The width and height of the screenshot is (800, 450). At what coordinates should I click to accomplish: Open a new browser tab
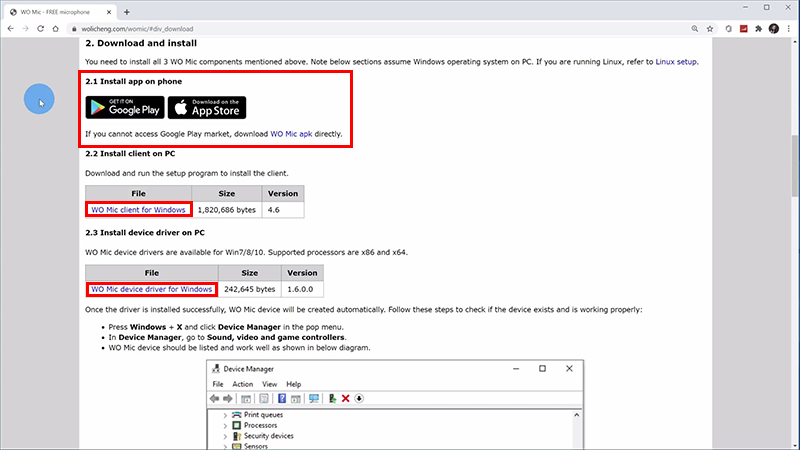[127, 12]
